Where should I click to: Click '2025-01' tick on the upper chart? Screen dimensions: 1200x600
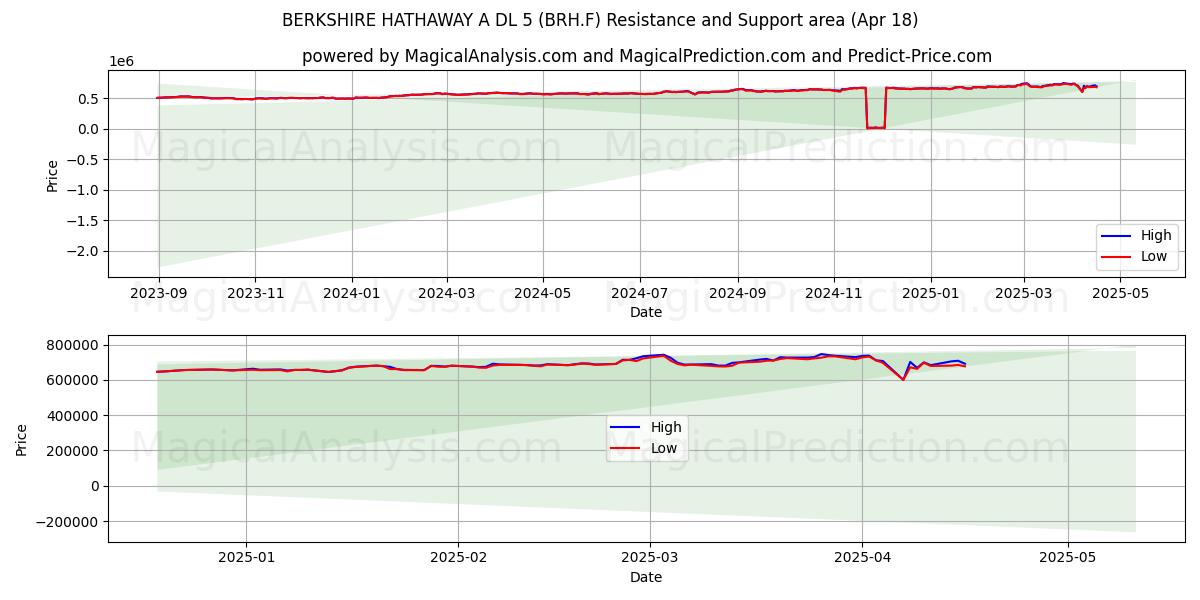[x=931, y=294]
